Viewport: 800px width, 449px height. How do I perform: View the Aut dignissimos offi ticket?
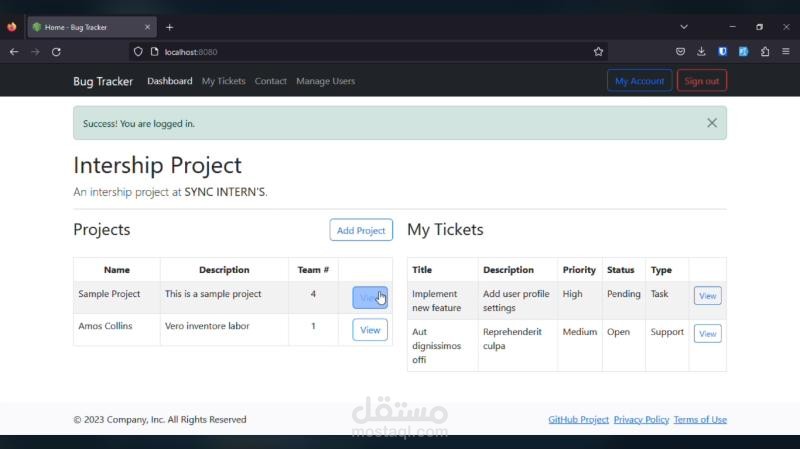(x=707, y=333)
